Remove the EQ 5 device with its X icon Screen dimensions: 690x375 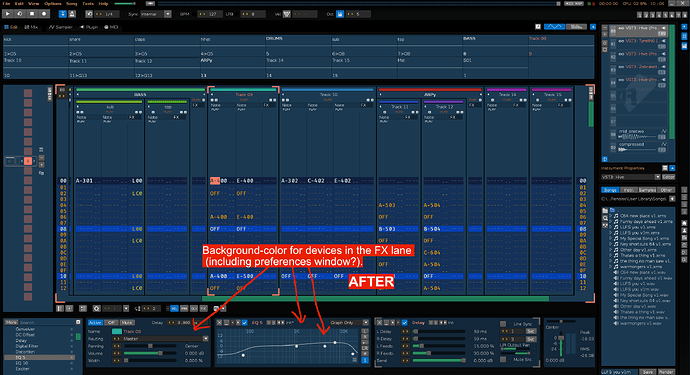click(x=220, y=323)
